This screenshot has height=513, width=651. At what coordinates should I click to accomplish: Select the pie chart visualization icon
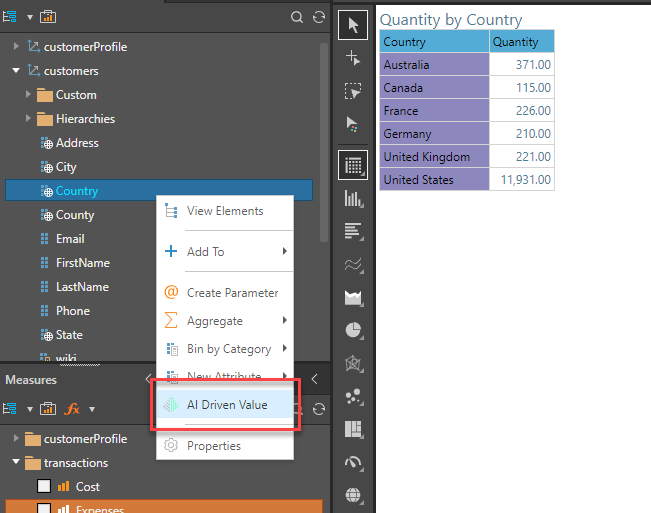[353, 330]
